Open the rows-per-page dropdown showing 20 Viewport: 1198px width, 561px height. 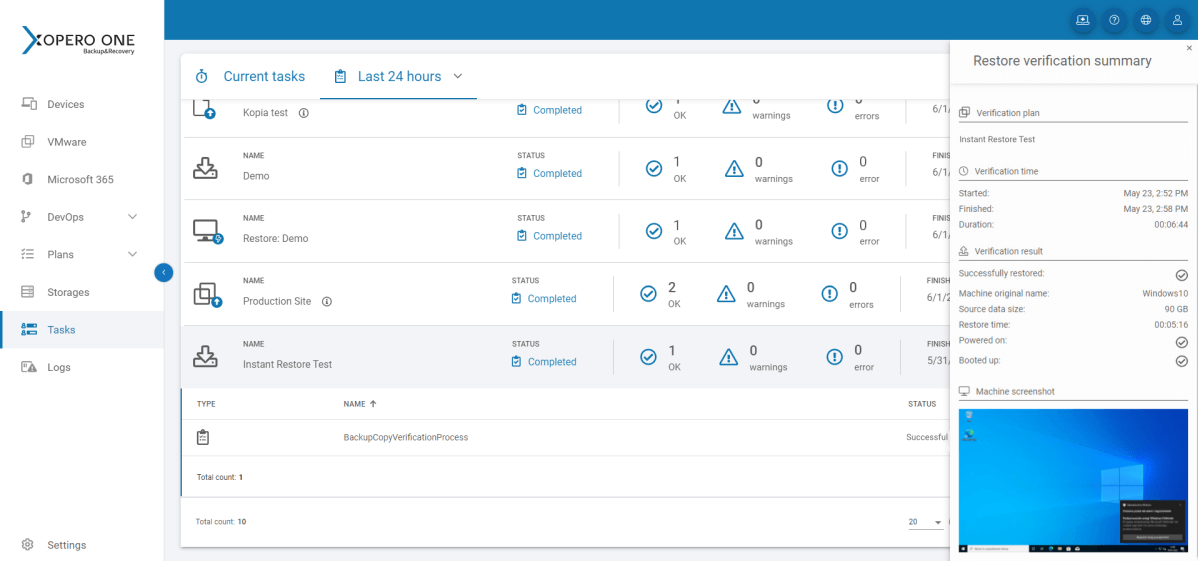click(925, 522)
